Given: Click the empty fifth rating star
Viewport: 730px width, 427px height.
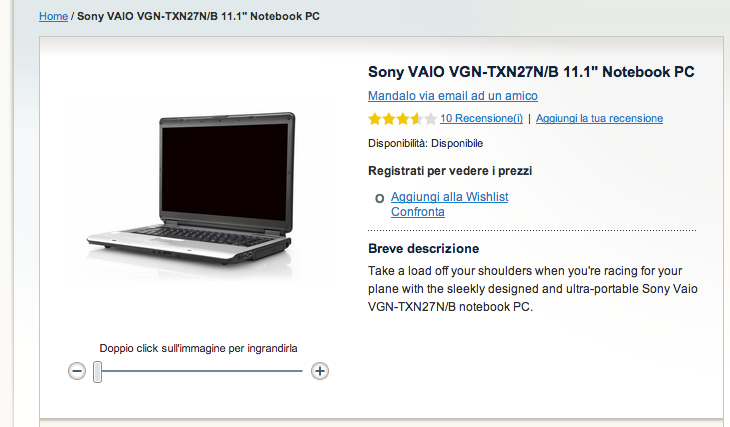Looking at the screenshot, I should click(431, 119).
